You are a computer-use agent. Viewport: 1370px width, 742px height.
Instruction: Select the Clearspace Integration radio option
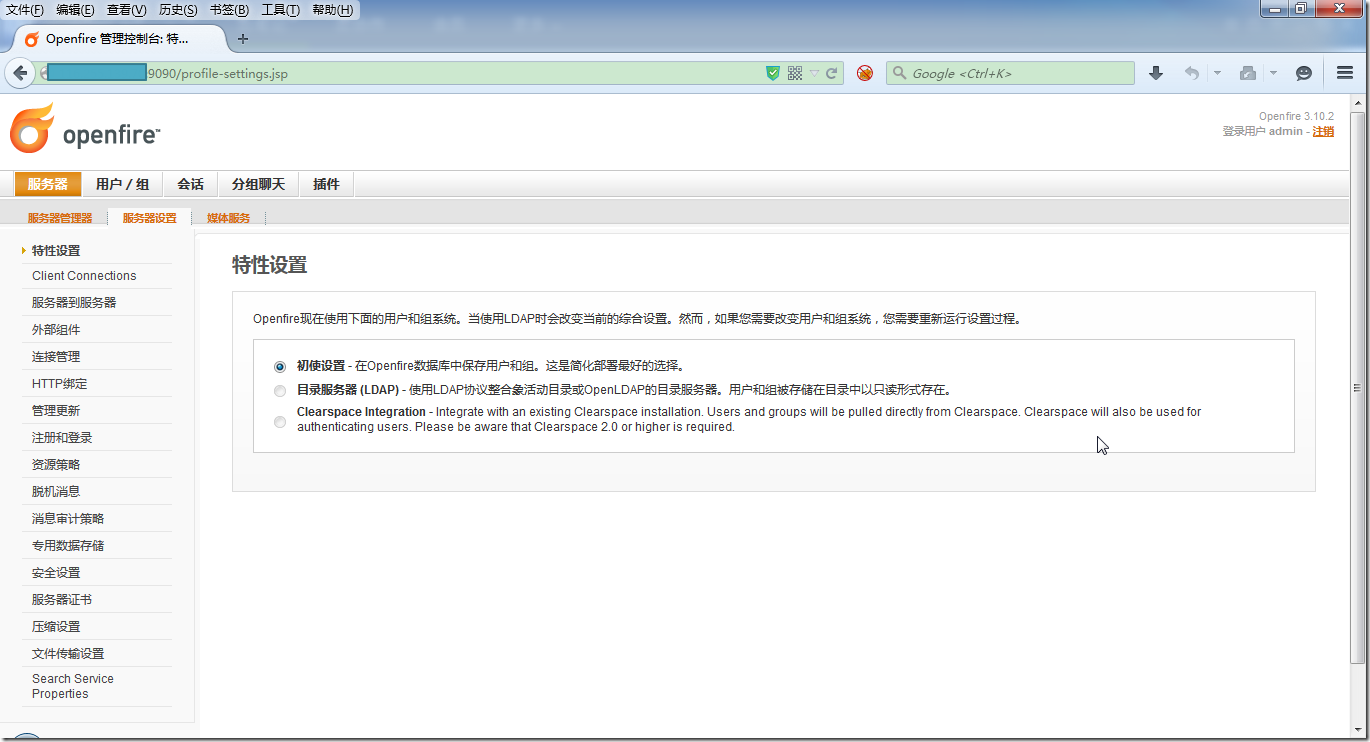[280, 422]
